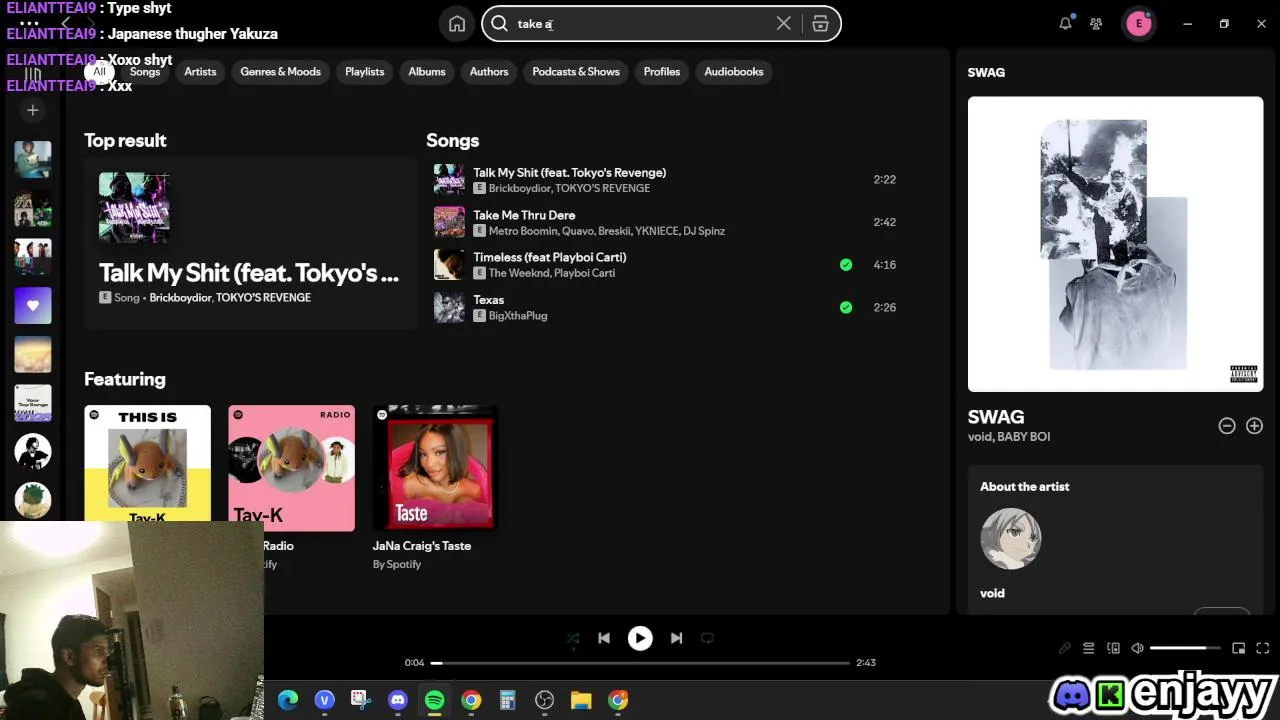This screenshot has height=720, width=1280.
Task: Open the Brickboydior link in Top result
Action: coord(180,298)
